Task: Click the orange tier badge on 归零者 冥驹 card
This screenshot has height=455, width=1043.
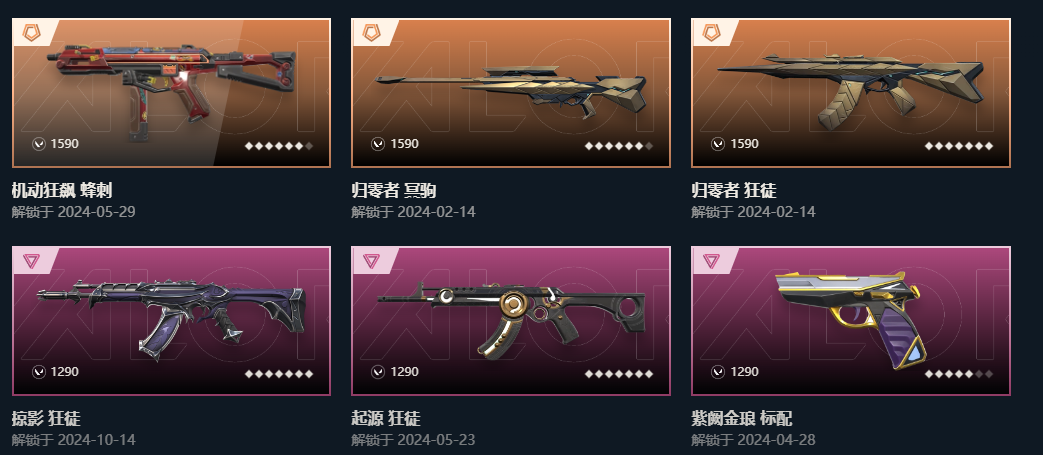Action: [x=371, y=33]
